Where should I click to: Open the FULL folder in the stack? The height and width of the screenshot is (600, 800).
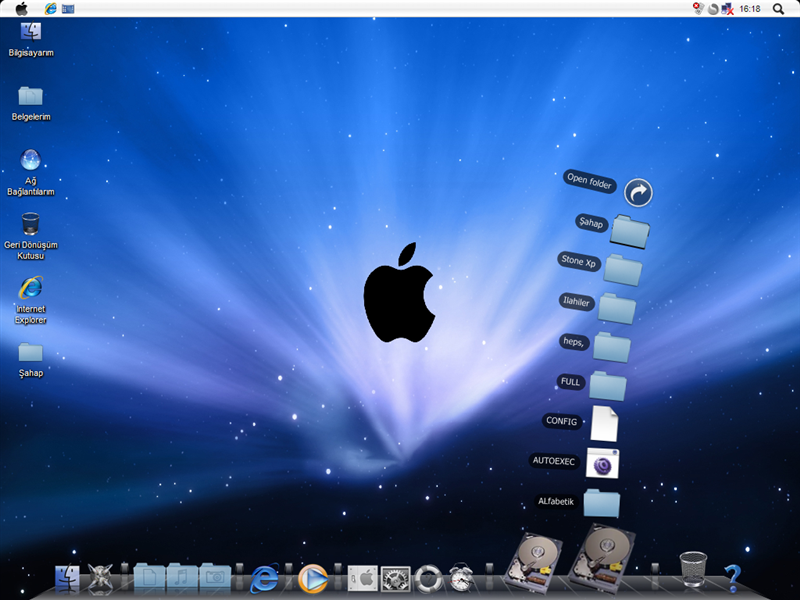pos(608,386)
